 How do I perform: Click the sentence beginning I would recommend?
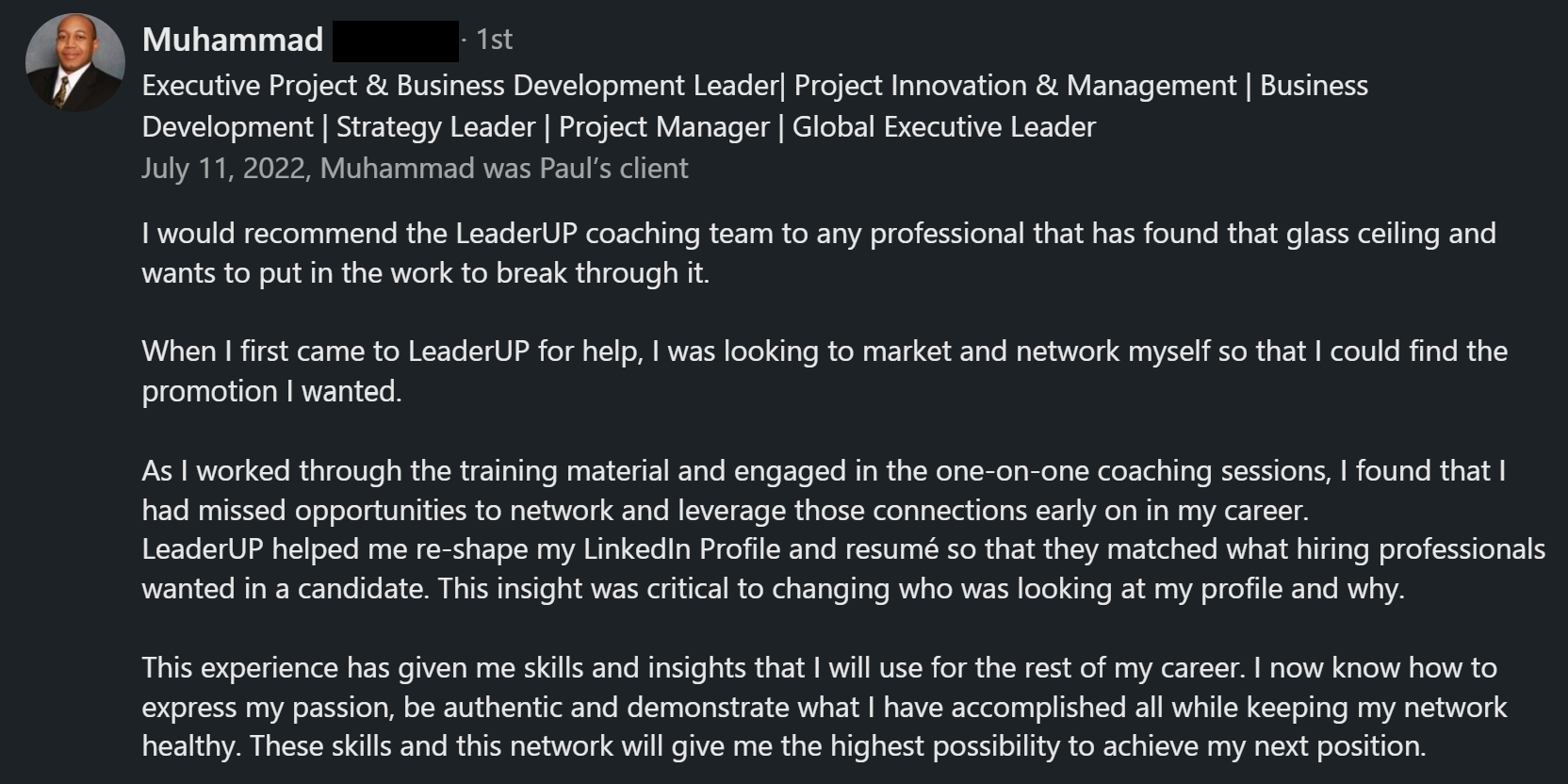tap(819, 253)
